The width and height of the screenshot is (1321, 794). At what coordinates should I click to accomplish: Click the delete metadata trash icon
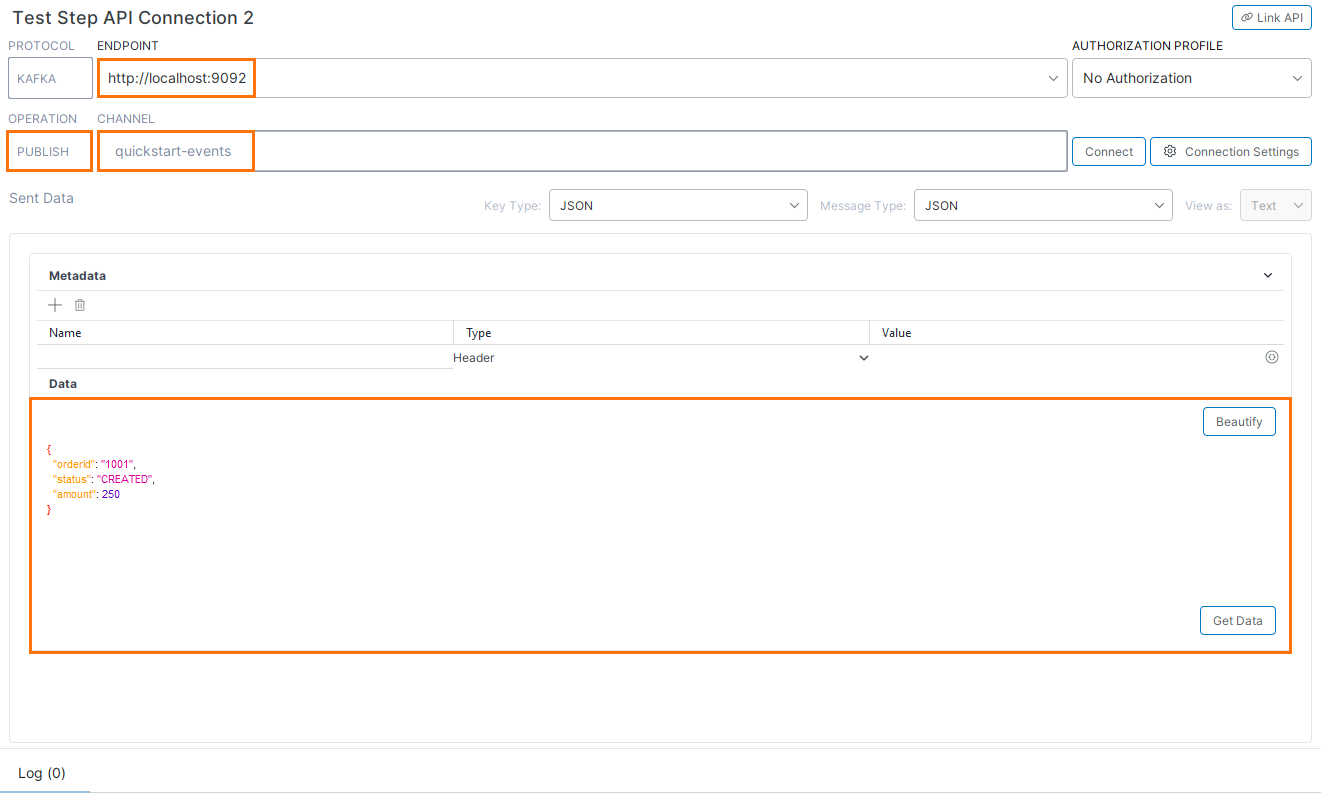(80, 305)
